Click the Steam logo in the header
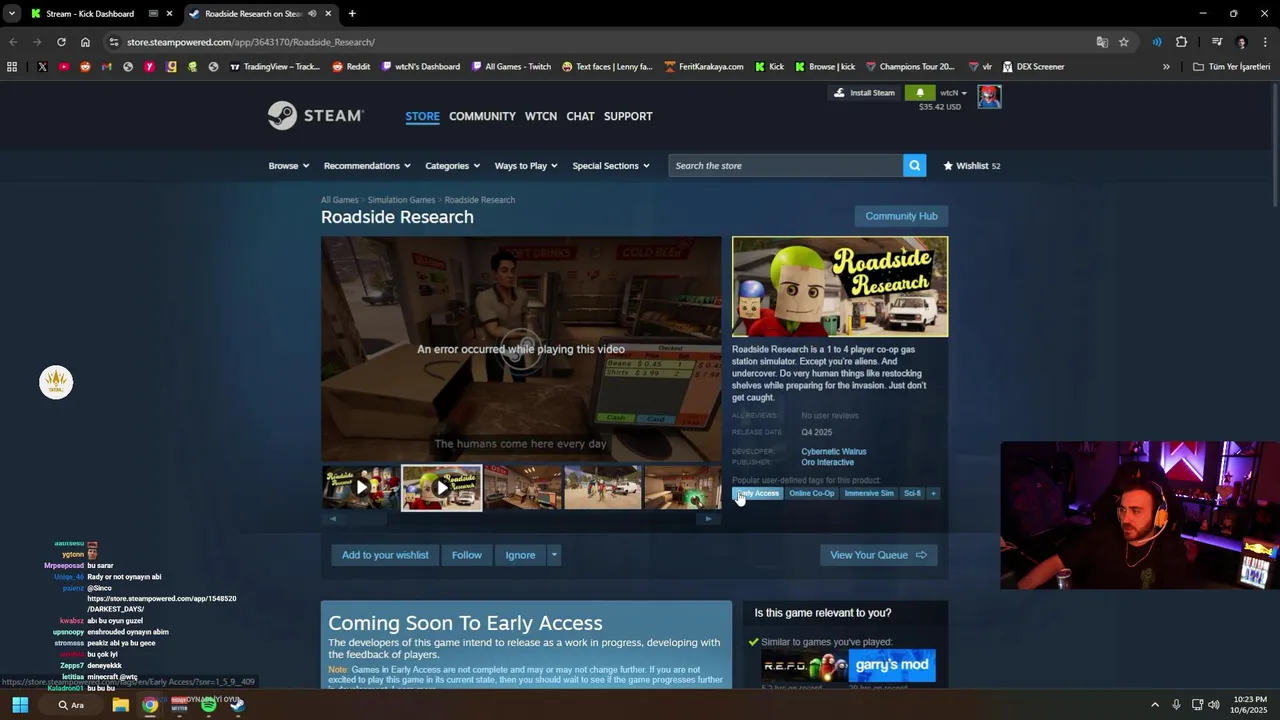 315,116
